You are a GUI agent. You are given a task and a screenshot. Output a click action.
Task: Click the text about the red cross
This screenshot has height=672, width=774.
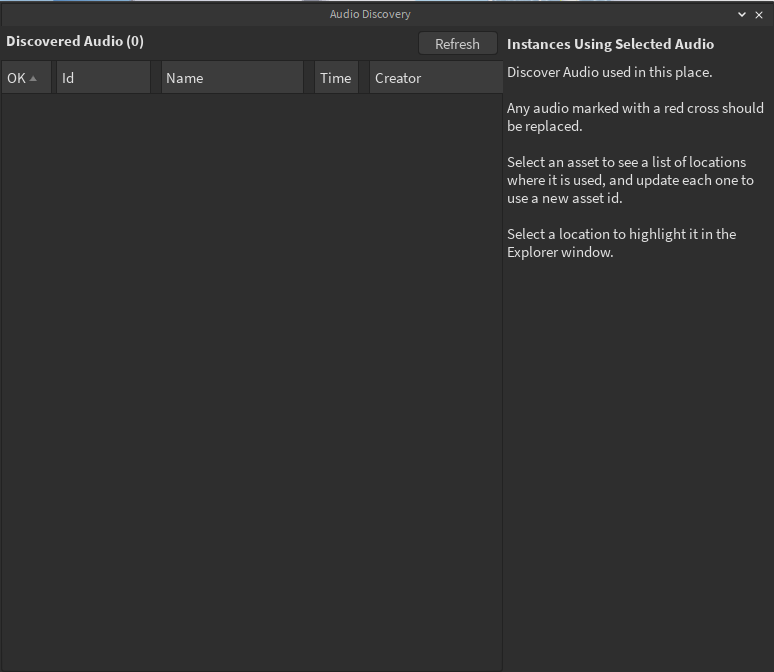tap(635, 117)
